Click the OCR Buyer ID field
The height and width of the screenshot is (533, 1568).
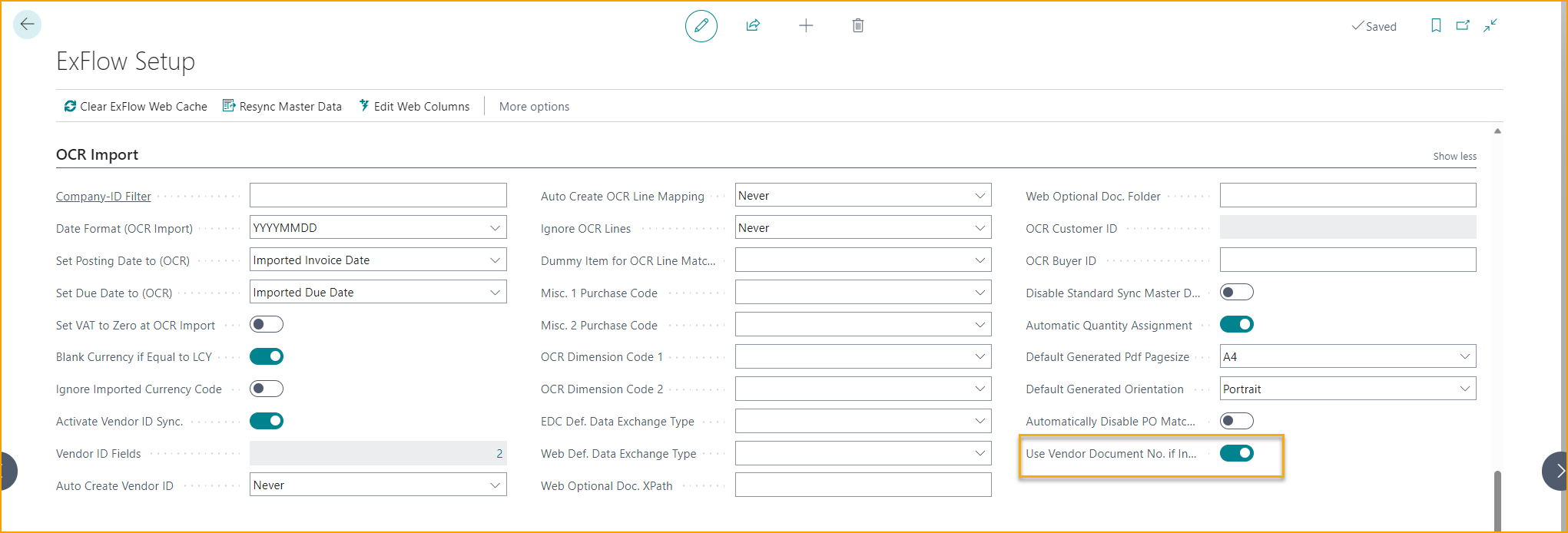[x=1348, y=260]
